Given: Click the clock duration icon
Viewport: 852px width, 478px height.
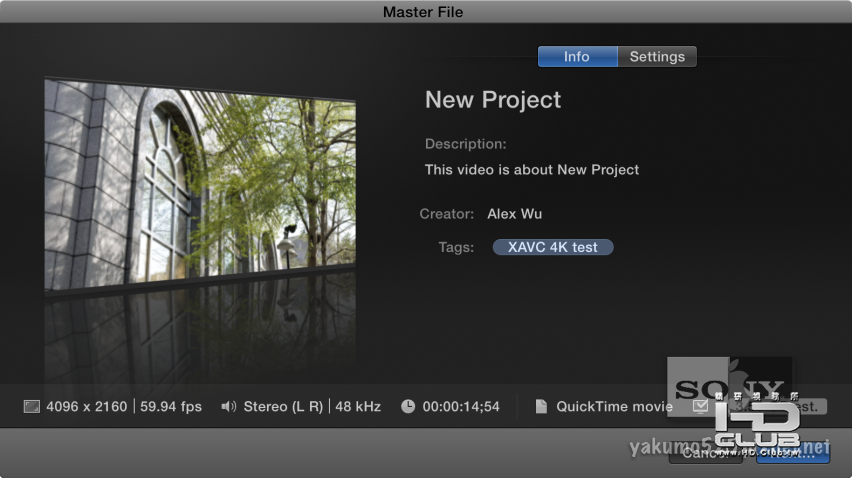Looking at the screenshot, I should (408, 406).
